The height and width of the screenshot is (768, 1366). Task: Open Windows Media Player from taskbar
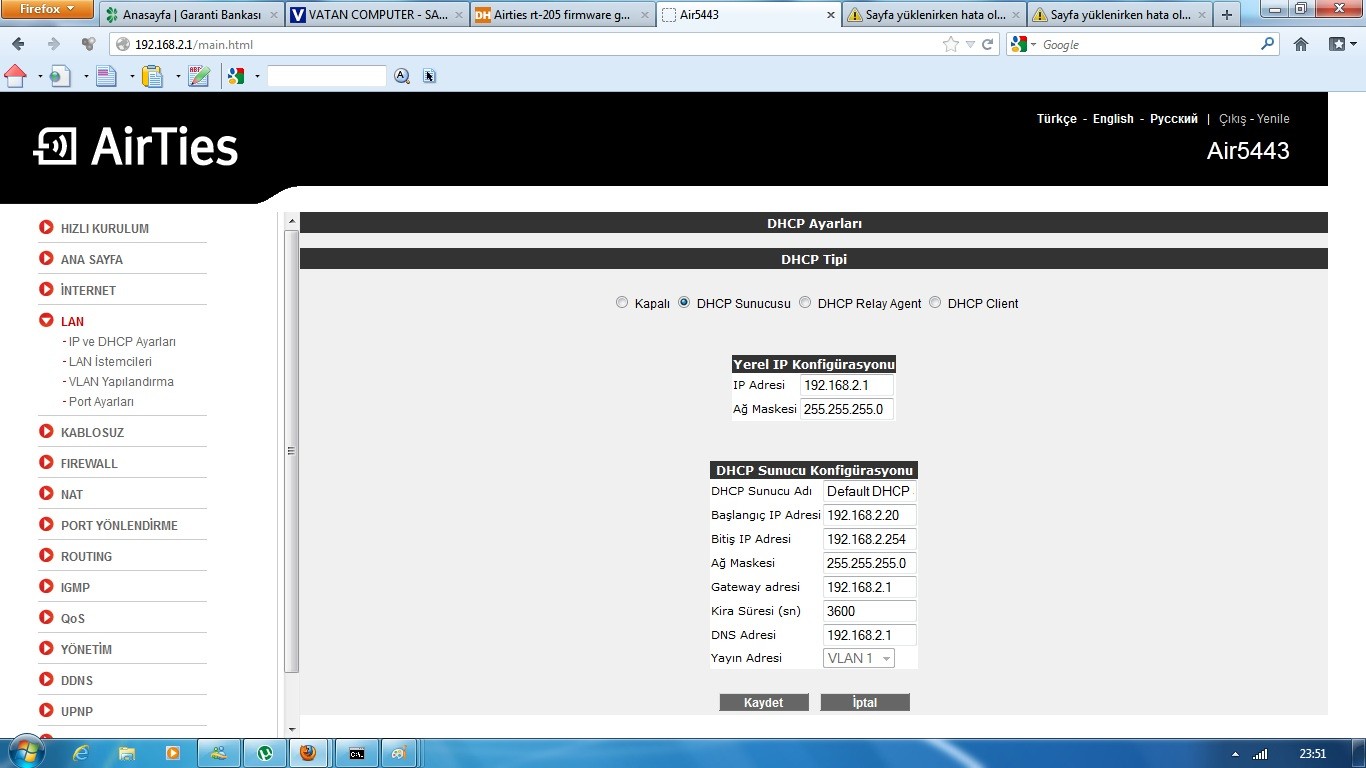tap(172, 753)
